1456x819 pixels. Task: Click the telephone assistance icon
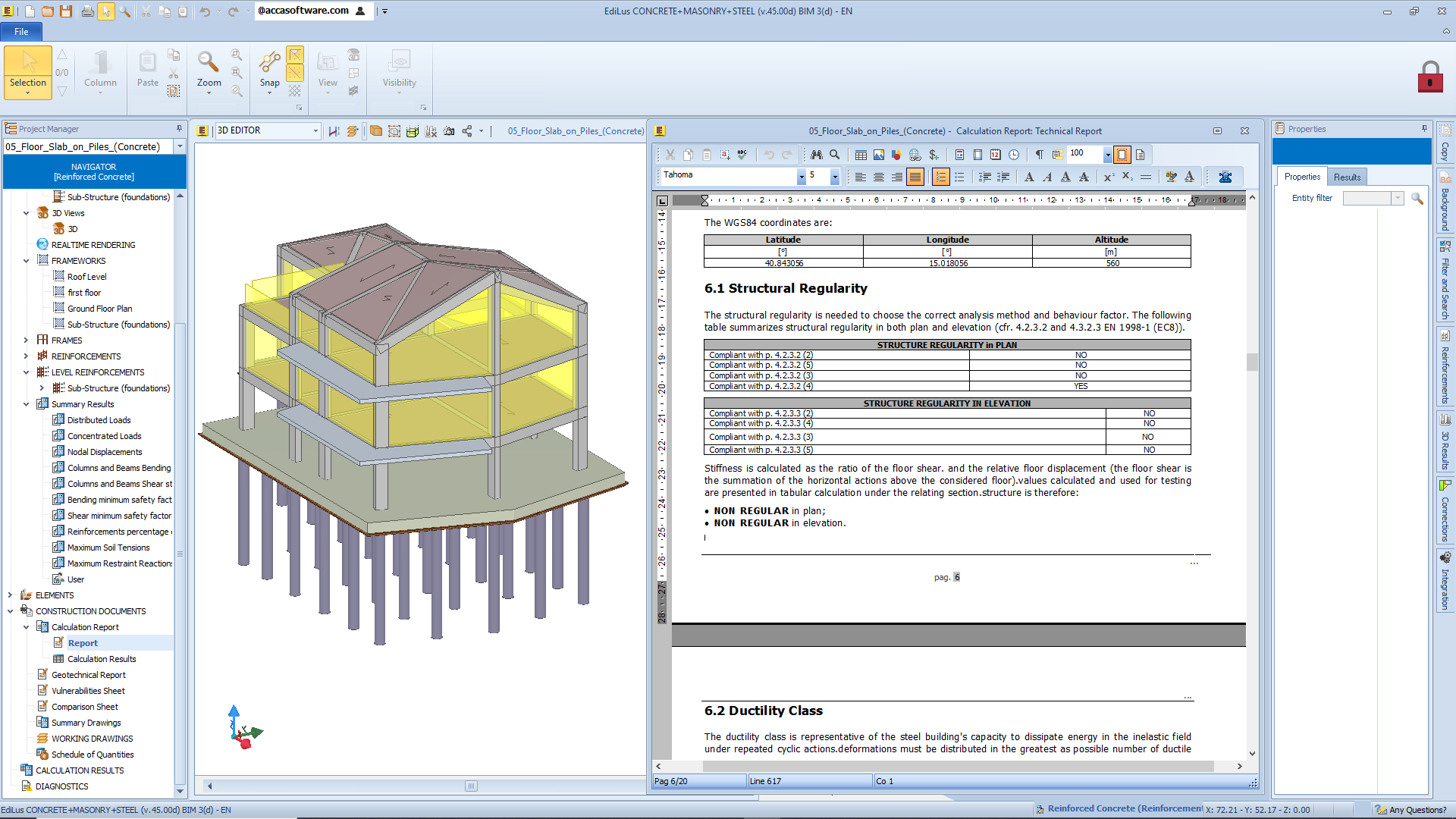point(1225,177)
